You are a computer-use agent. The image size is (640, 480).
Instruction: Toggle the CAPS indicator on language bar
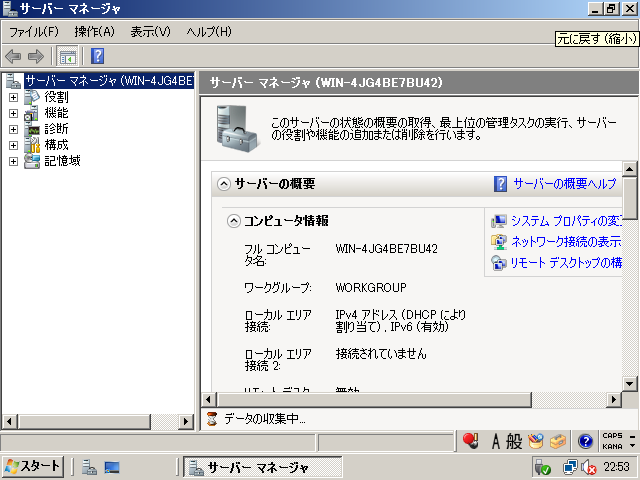coord(612,436)
